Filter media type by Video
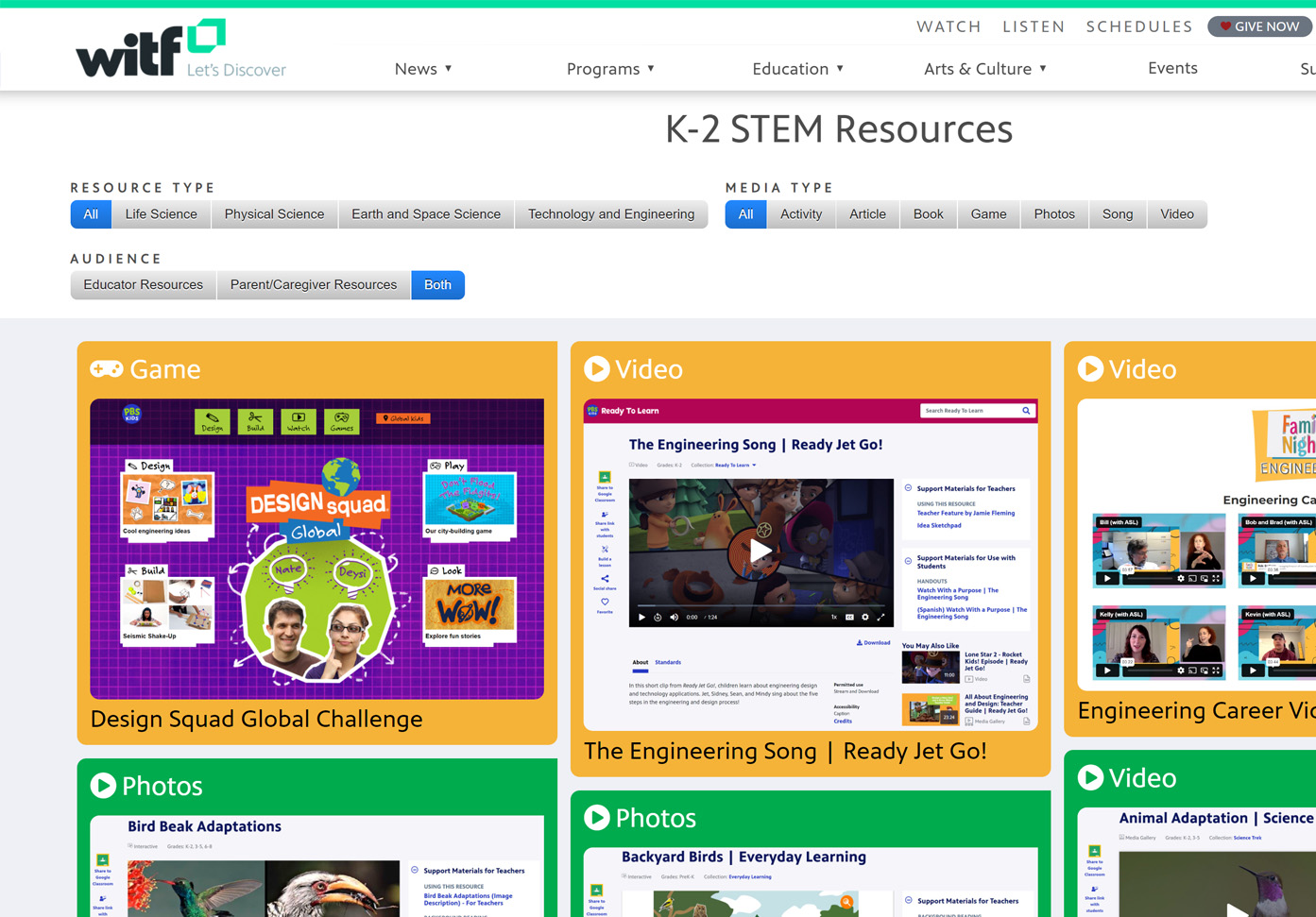Screen dimensions: 1316x917 pos(1177,214)
